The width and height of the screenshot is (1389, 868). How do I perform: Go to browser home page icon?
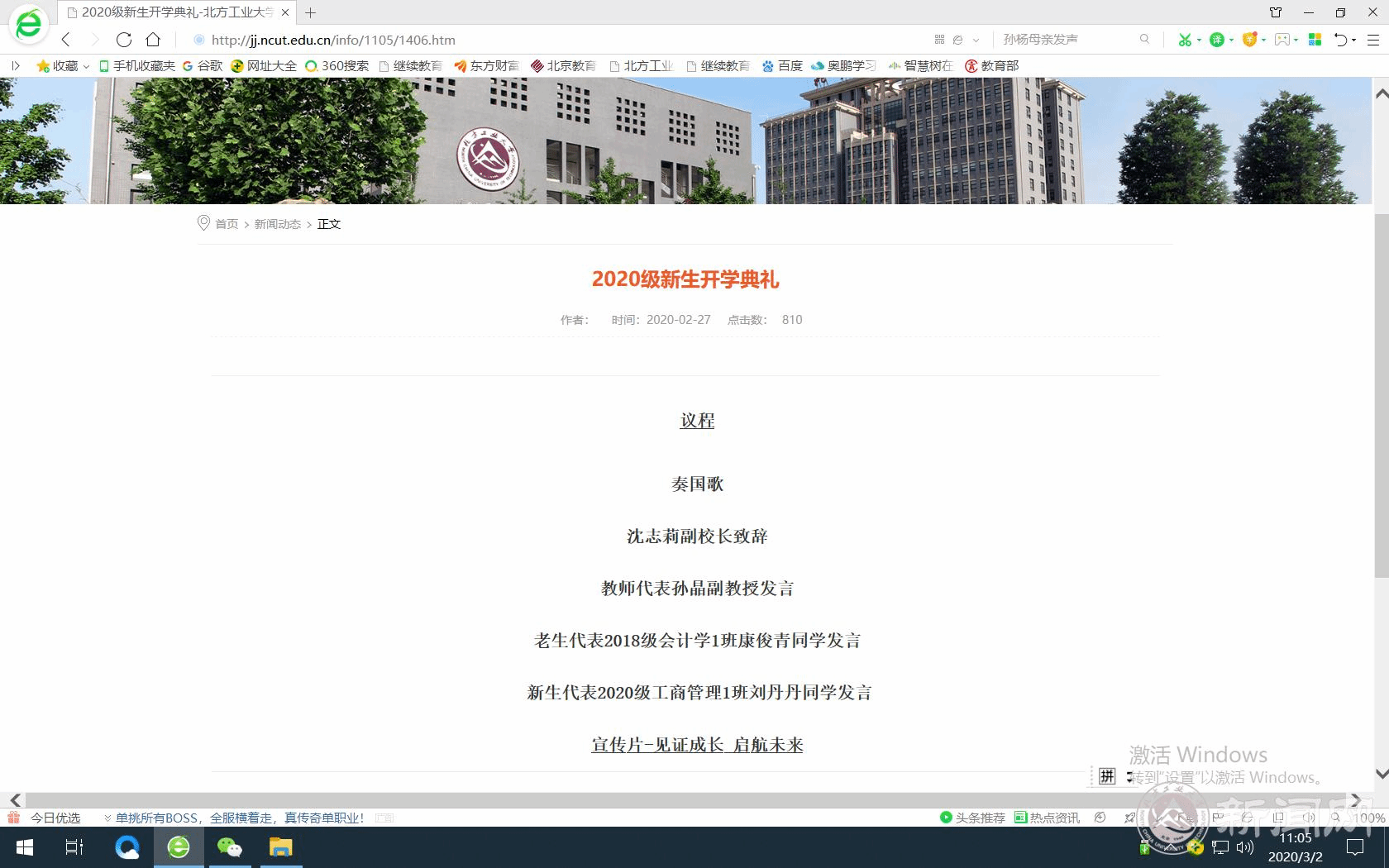(153, 40)
